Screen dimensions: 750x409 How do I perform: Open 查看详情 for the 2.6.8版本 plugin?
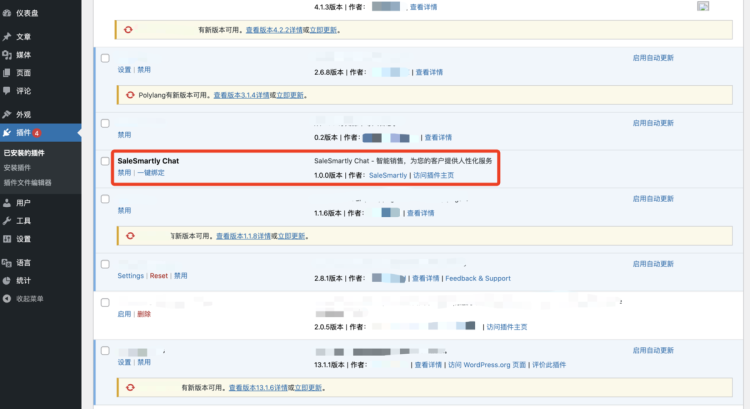(x=429, y=72)
